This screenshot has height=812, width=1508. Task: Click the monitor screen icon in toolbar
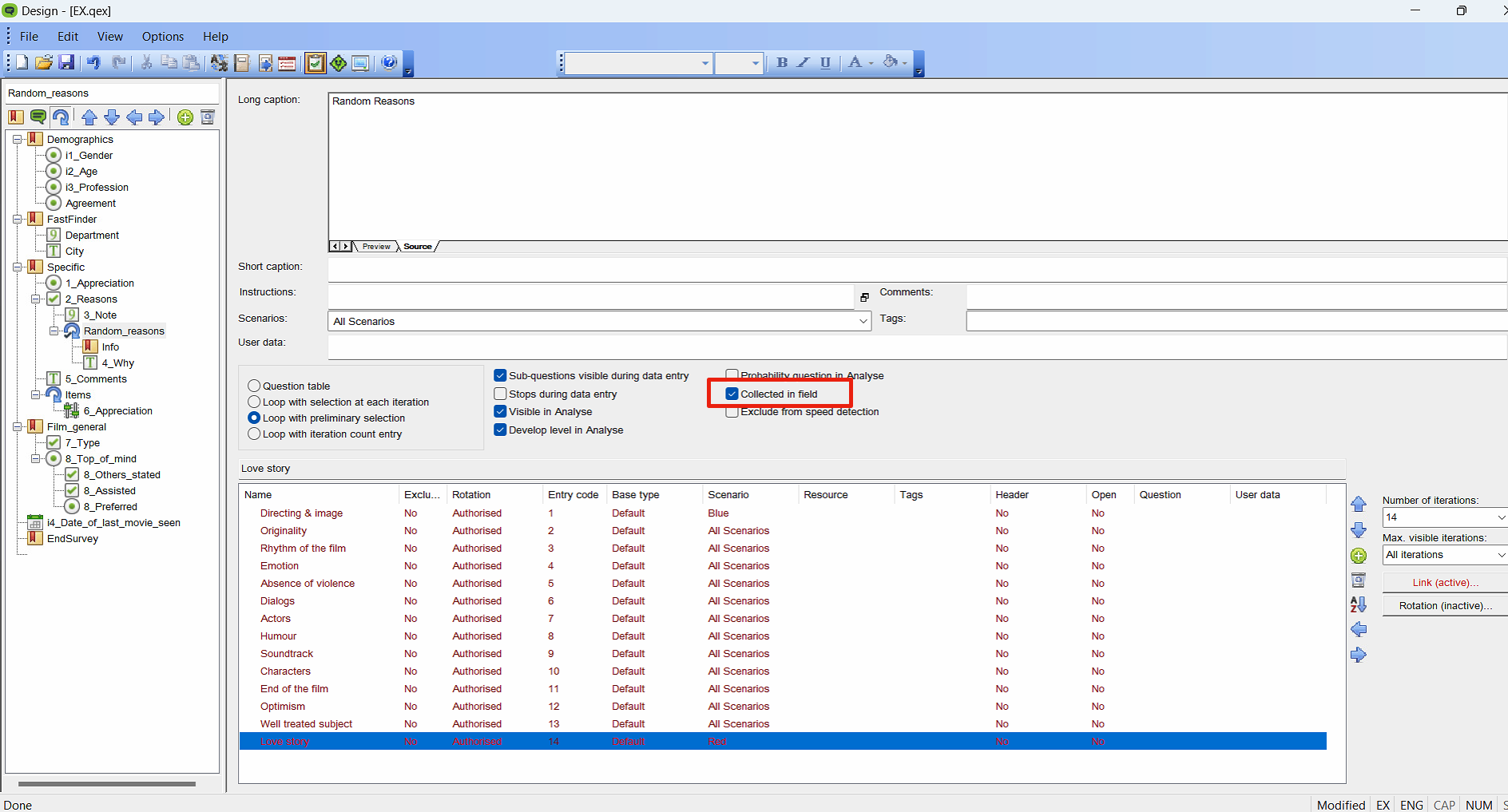(360, 62)
